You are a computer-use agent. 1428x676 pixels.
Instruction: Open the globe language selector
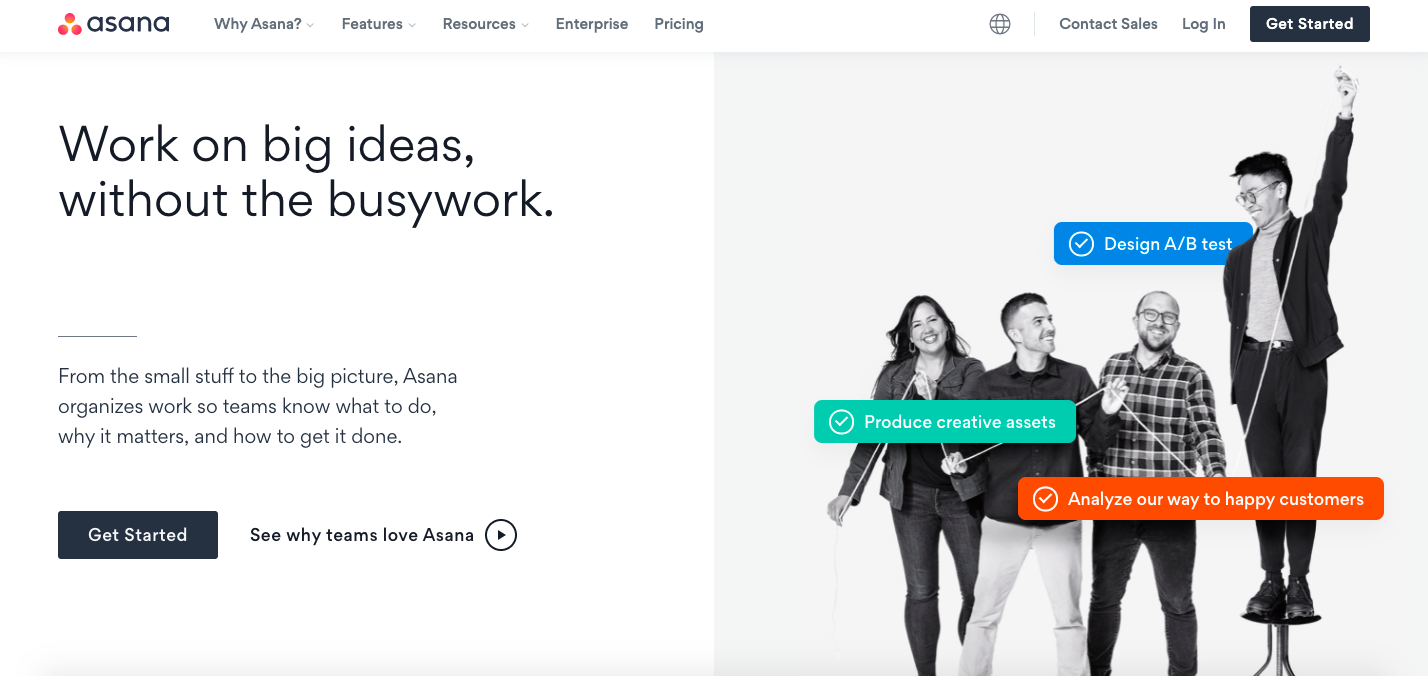[x=1000, y=24]
